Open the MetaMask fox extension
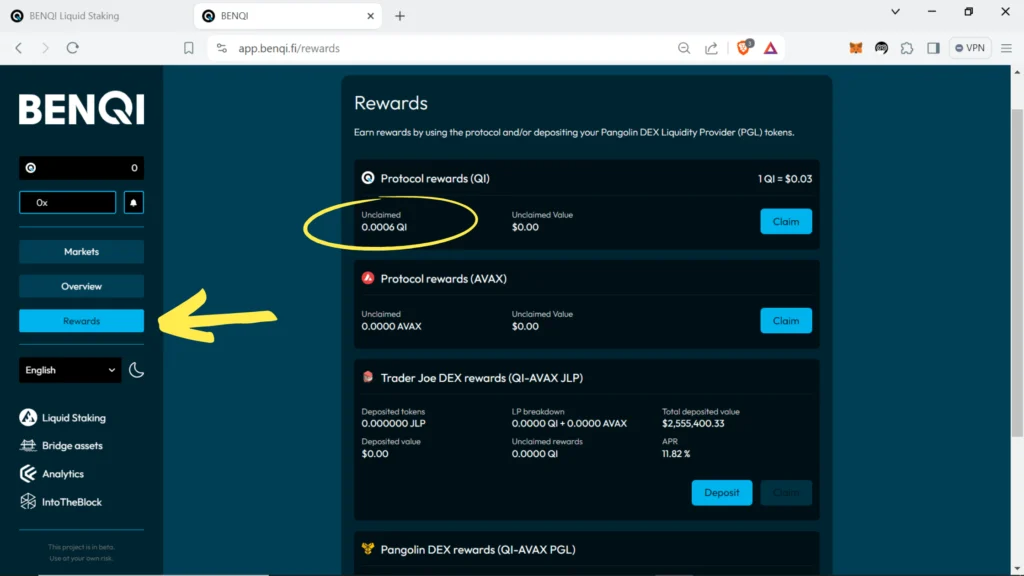 click(x=856, y=47)
